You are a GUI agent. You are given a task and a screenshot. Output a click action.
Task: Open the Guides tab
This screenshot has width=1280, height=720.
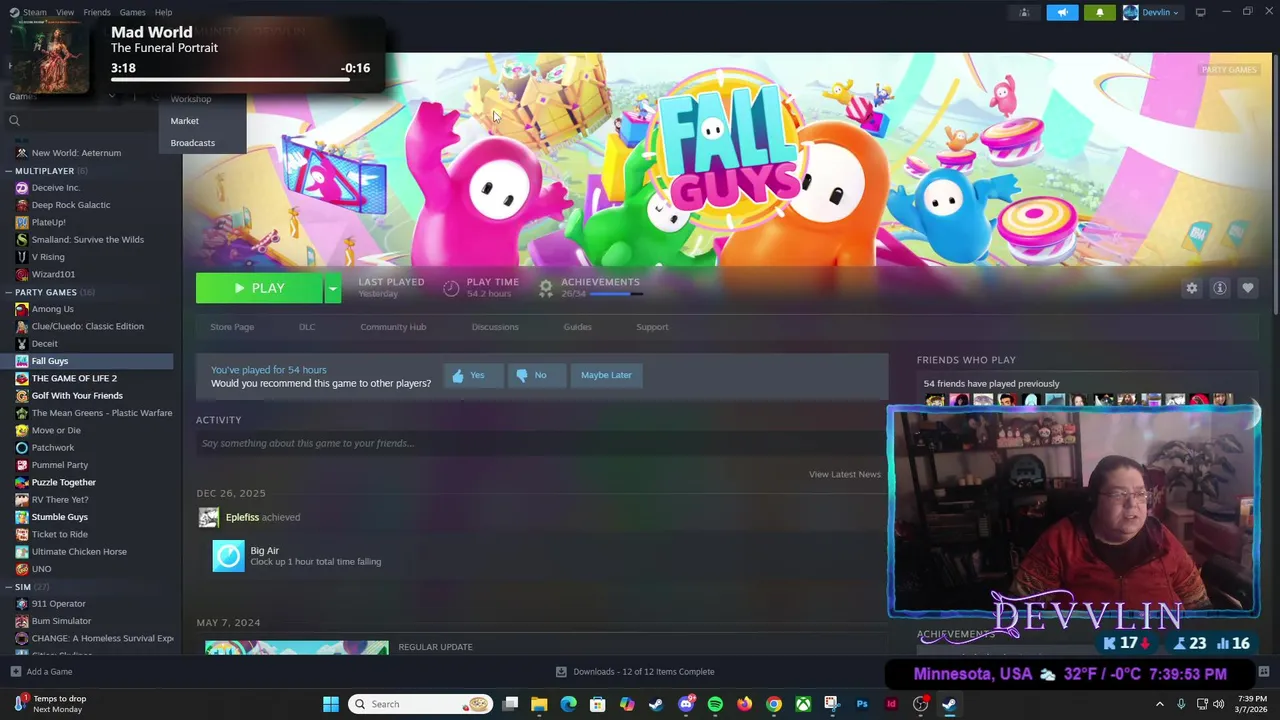click(x=577, y=327)
